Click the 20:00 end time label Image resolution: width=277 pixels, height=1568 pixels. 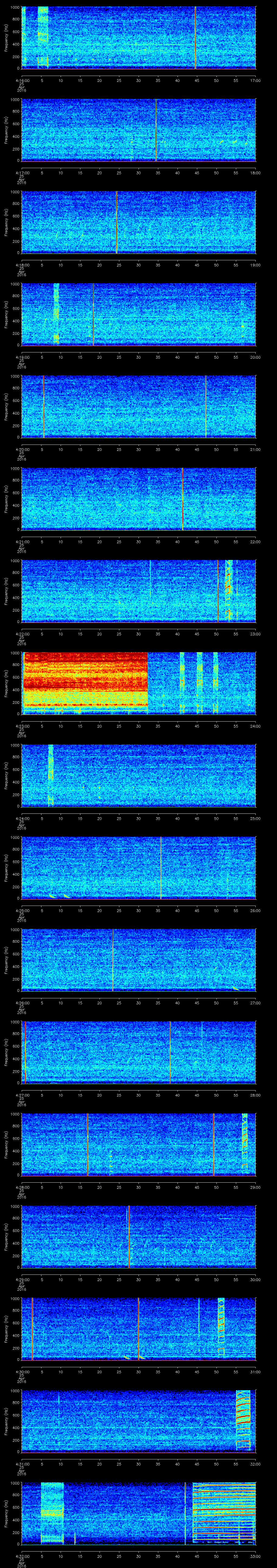click(x=255, y=357)
